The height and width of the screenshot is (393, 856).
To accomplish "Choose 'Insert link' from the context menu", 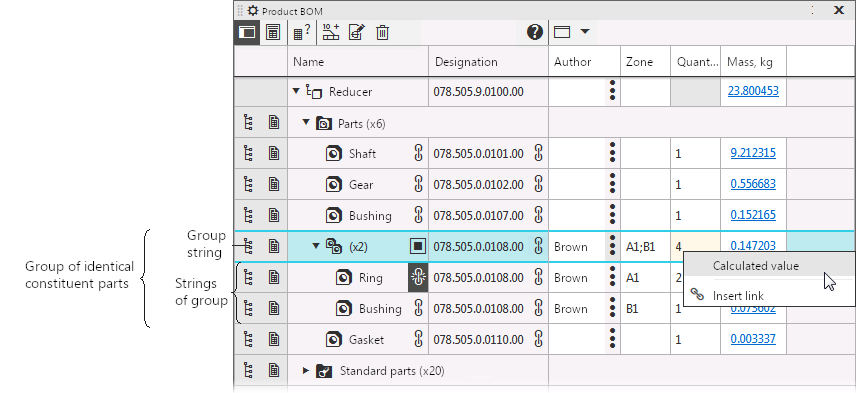I will pos(769,296).
